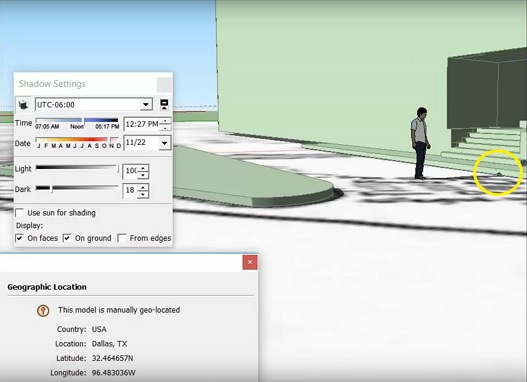Click the Dark slider handle
This screenshot has height=382, width=527.
pyautogui.click(x=51, y=189)
